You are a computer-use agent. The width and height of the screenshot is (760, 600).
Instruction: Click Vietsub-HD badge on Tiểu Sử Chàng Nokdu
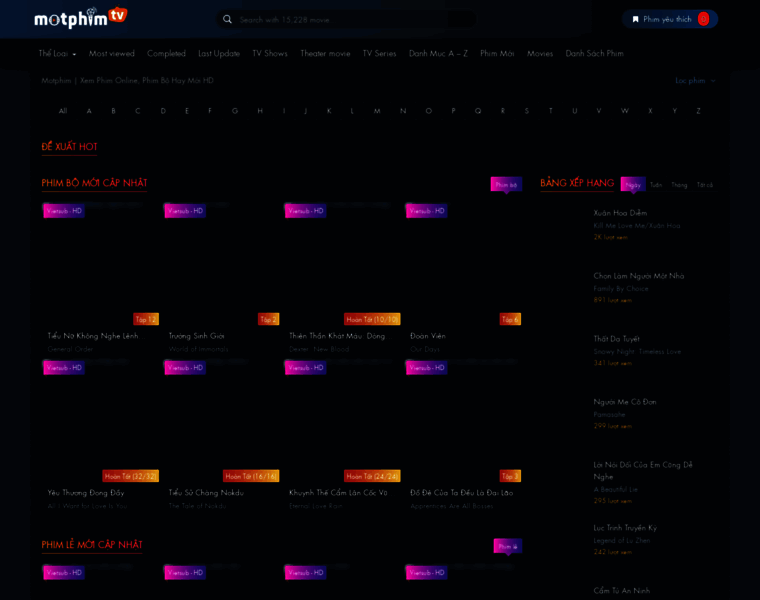185,368
